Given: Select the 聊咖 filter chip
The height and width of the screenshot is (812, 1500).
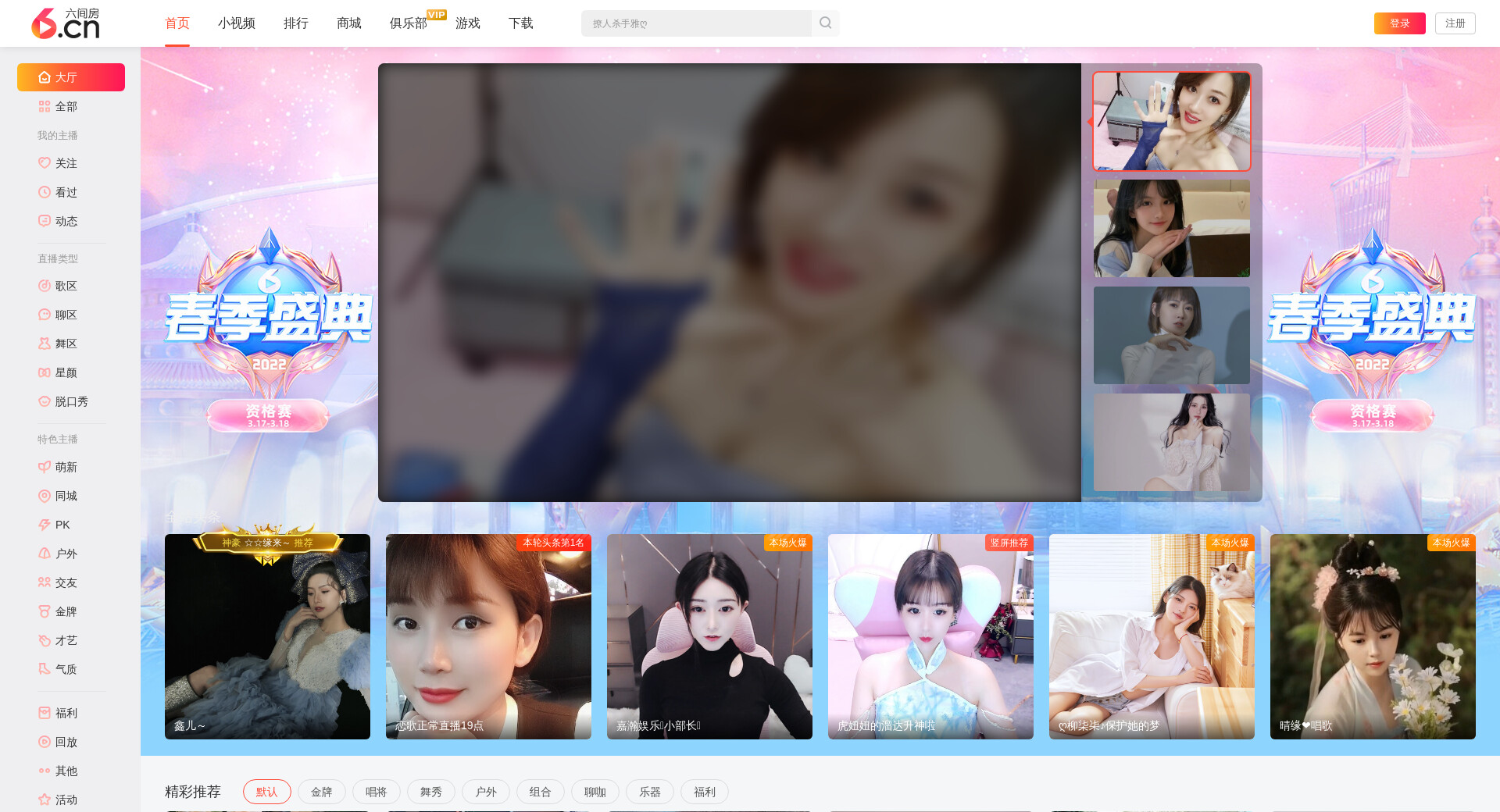Looking at the screenshot, I should (595, 792).
